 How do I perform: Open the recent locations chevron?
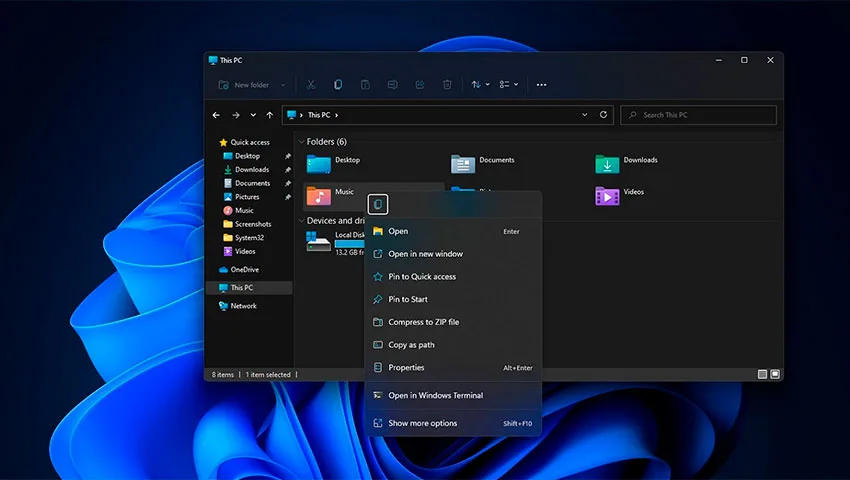(x=253, y=115)
